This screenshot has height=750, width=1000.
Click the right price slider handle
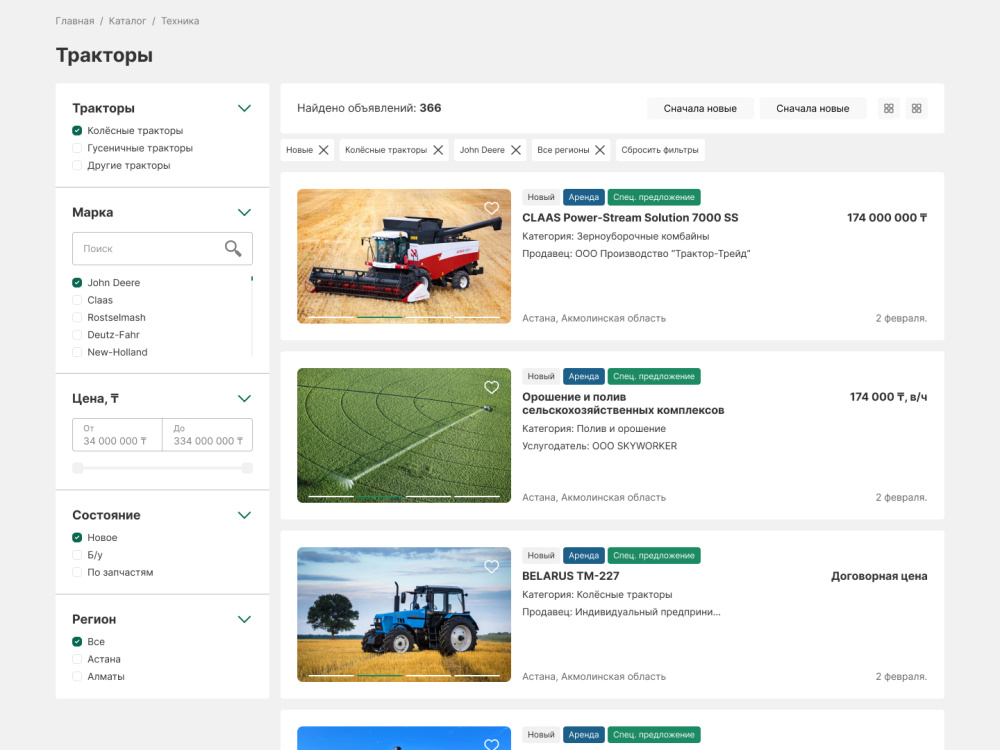coord(247,468)
